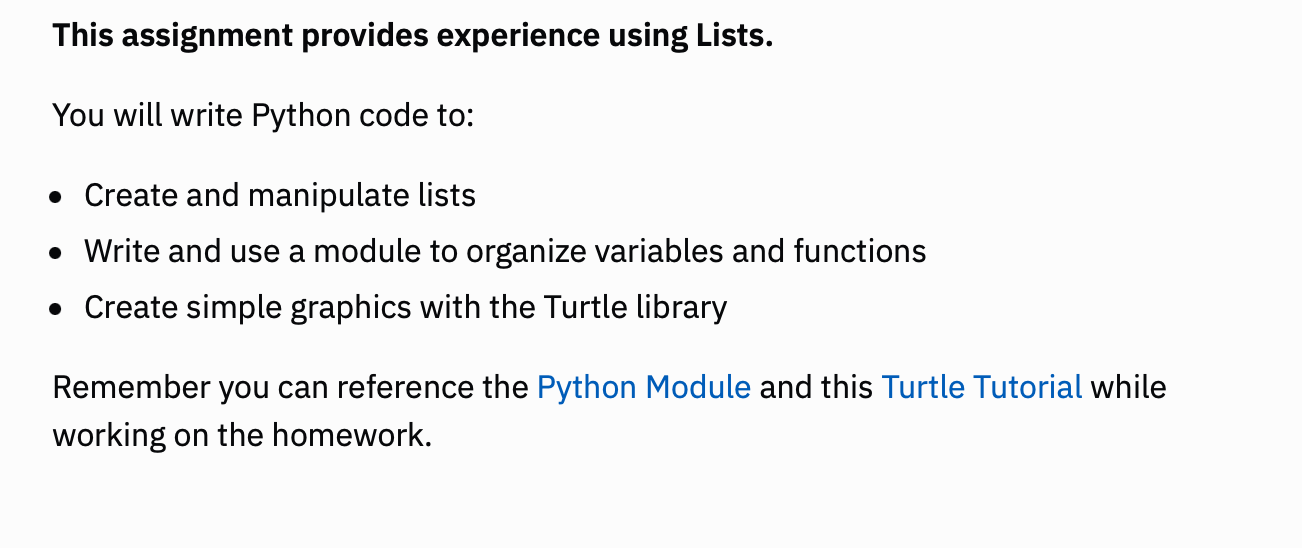
Task: Open the Python Module link
Action: click(x=644, y=387)
